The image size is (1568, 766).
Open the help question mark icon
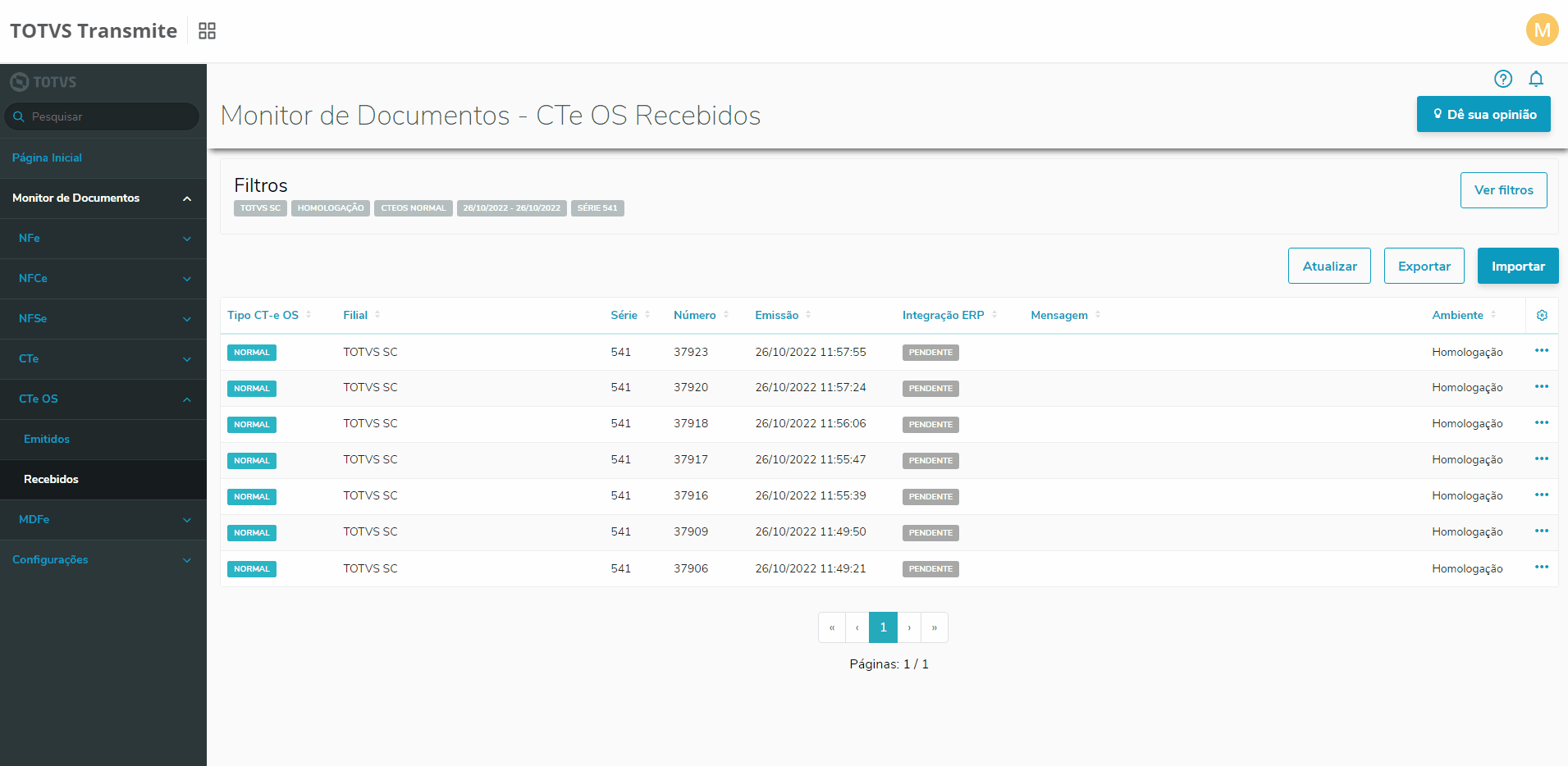click(1503, 79)
